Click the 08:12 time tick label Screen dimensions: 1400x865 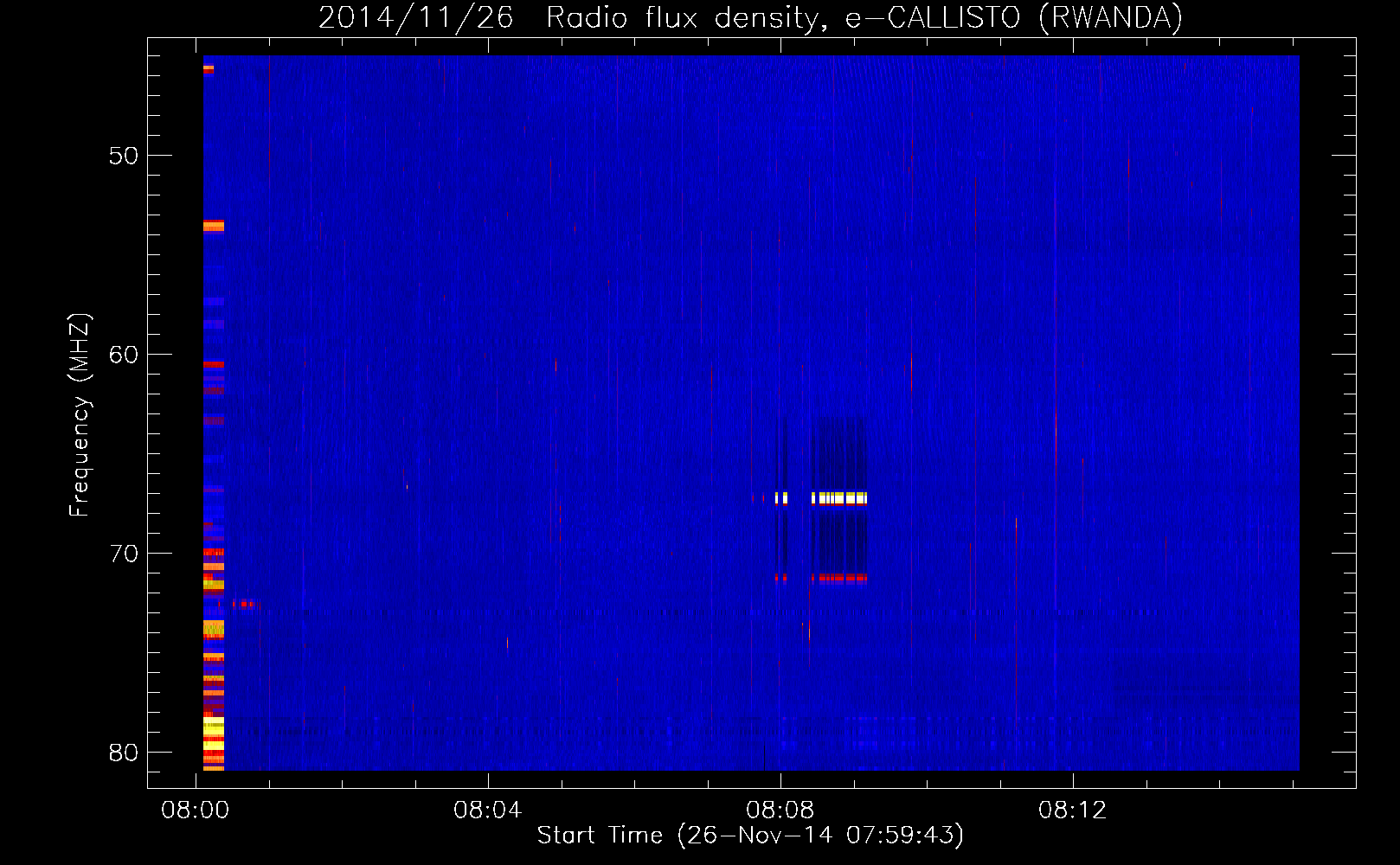[x=1073, y=811]
